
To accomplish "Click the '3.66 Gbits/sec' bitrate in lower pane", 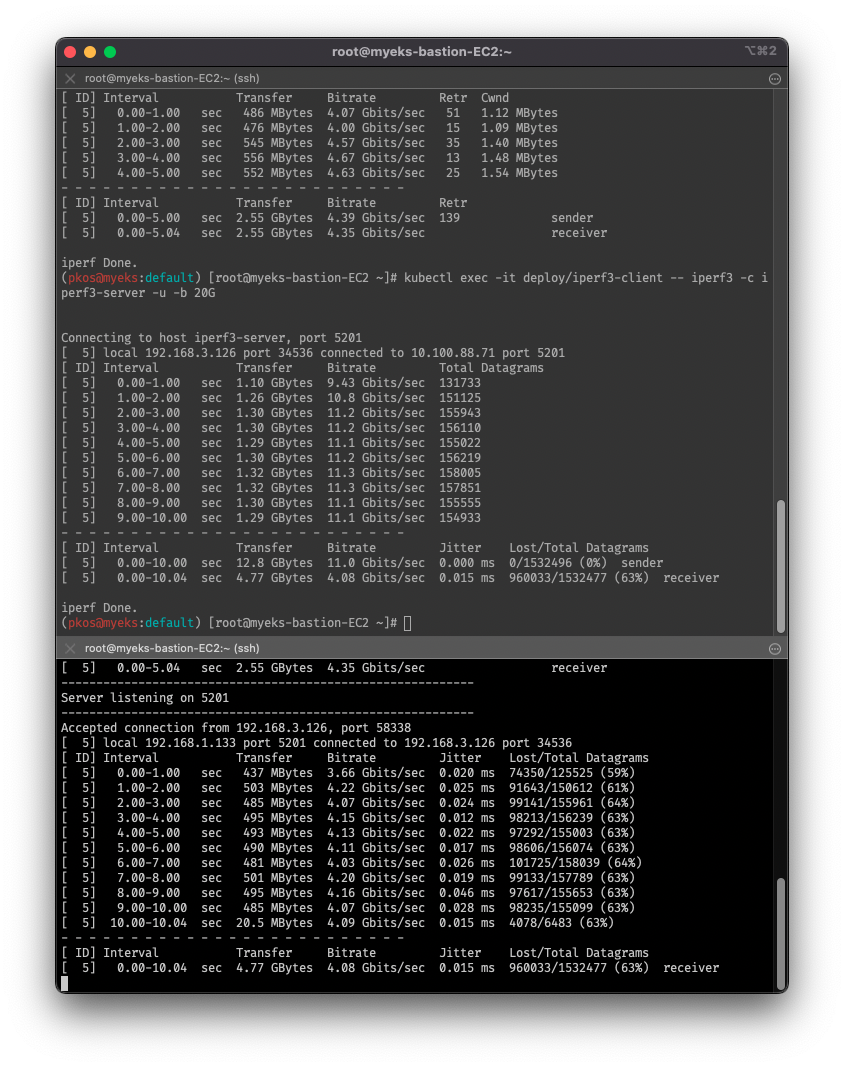I will coord(376,773).
